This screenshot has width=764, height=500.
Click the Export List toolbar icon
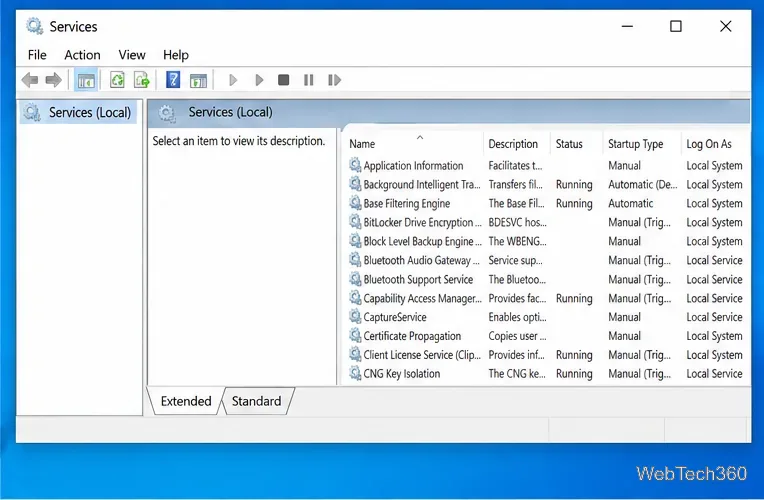tap(142, 80)
